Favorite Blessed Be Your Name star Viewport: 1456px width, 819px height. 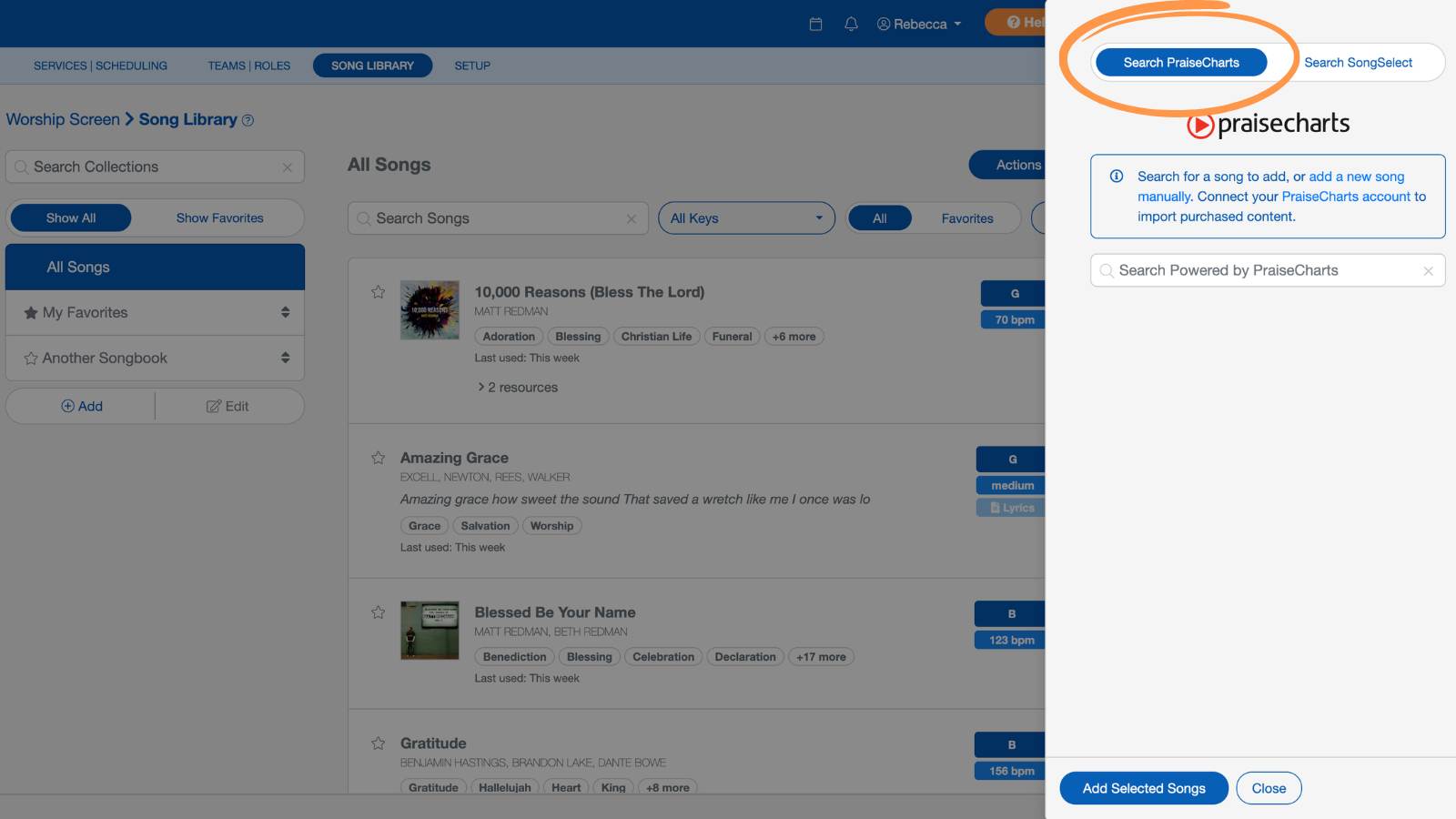coord(378,612)
